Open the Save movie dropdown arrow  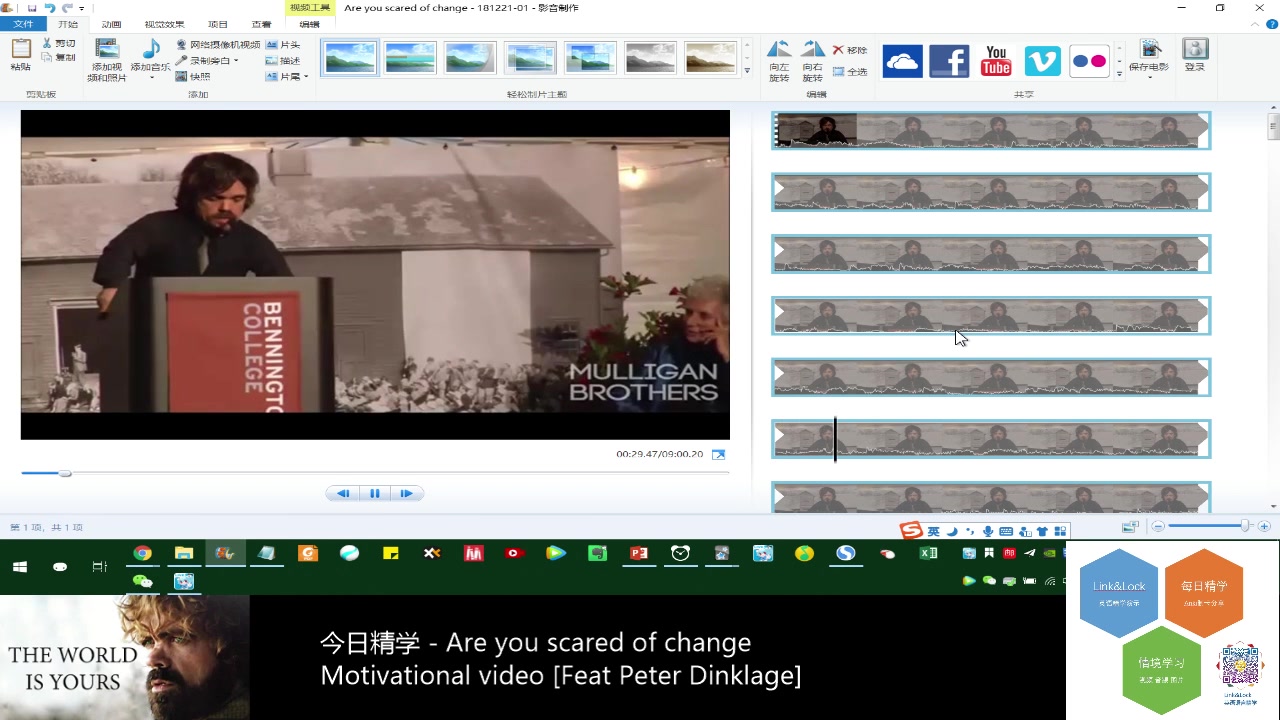1149,78
